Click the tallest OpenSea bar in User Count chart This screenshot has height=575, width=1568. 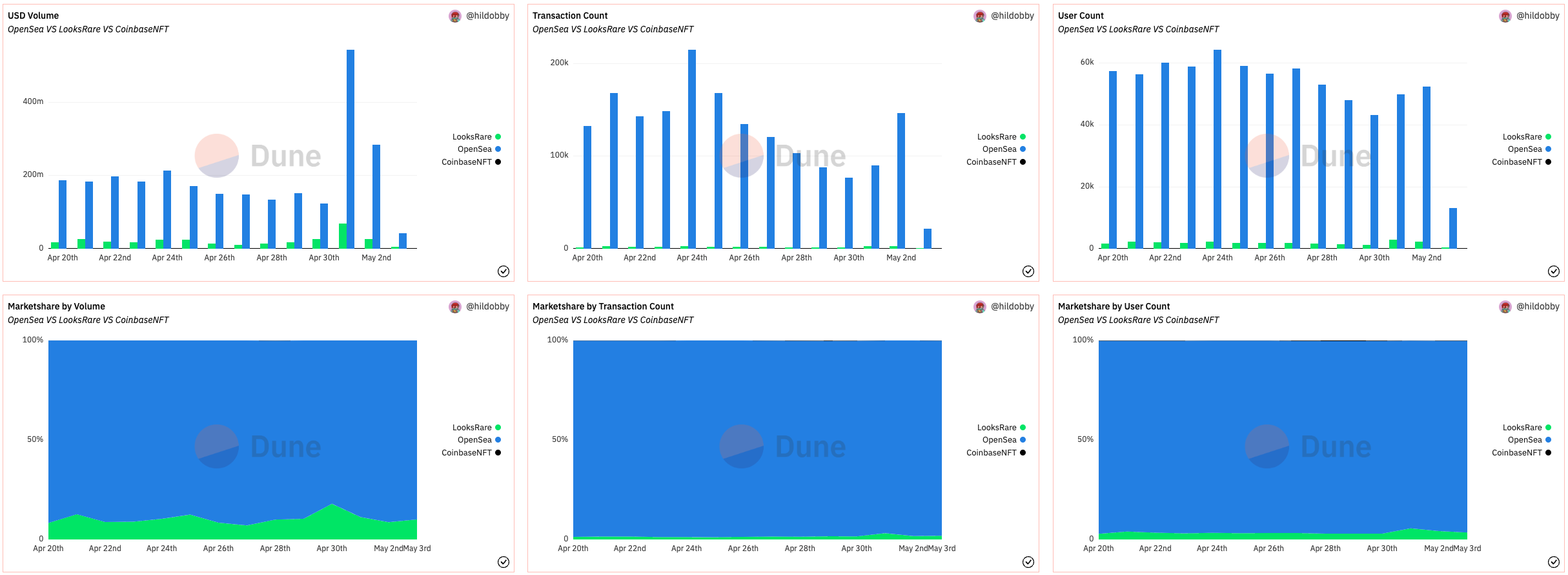click(x=1217, y=149)
